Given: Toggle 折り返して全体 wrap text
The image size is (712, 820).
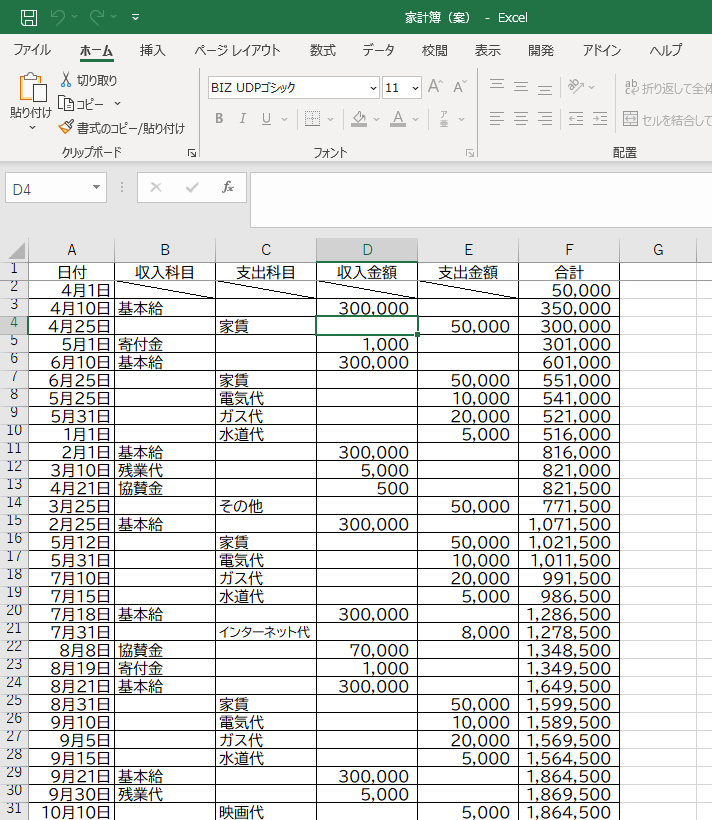Looking at the screenshot, I should pyautogui.click(x=668, y=87).
